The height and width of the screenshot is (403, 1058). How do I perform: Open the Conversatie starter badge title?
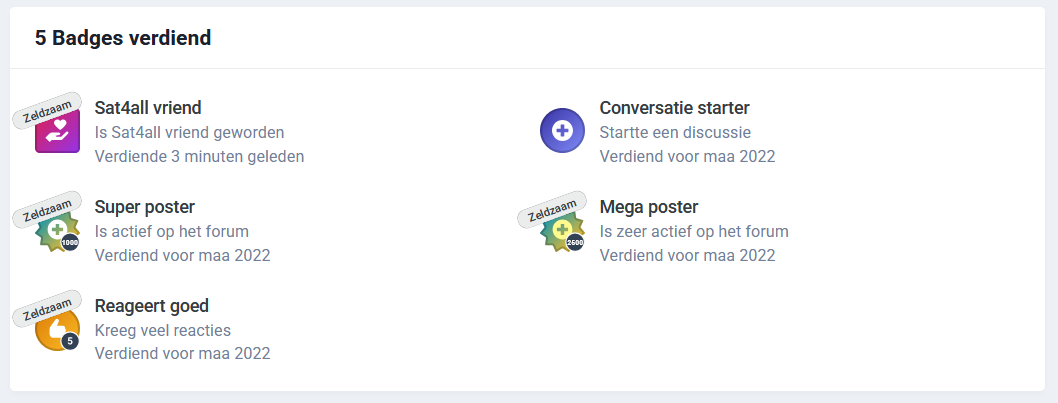coord(674,107)
